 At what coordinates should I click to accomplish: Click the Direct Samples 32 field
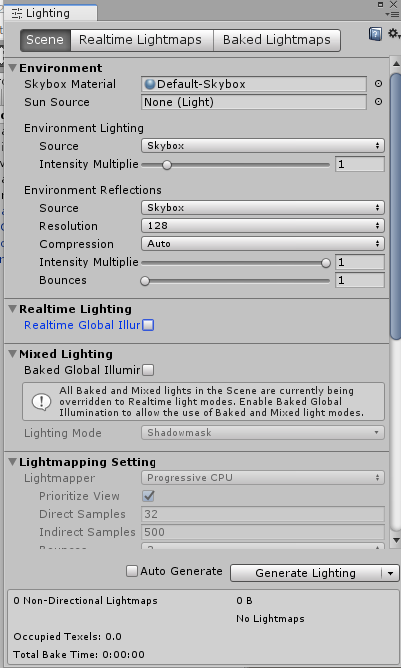click(x=263, y=514)
